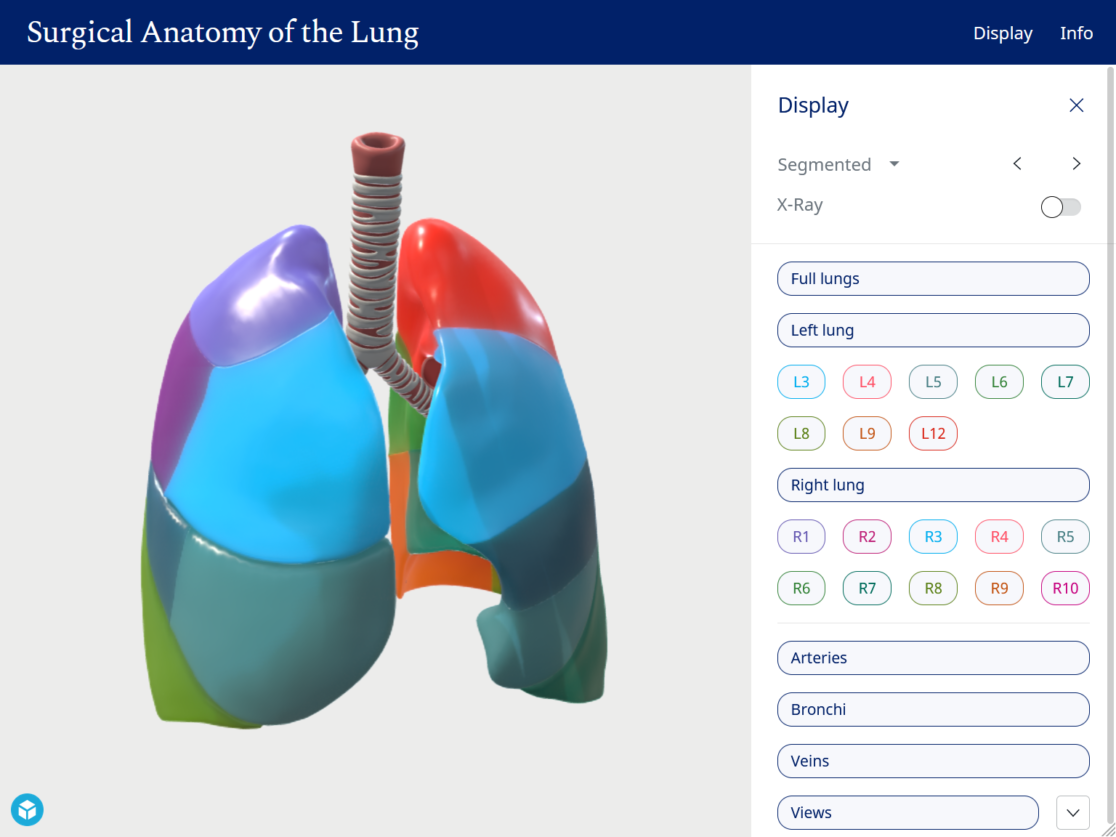Open the Segmented display mode dropdown
1116x837 pixels.
tap(838, 164)
